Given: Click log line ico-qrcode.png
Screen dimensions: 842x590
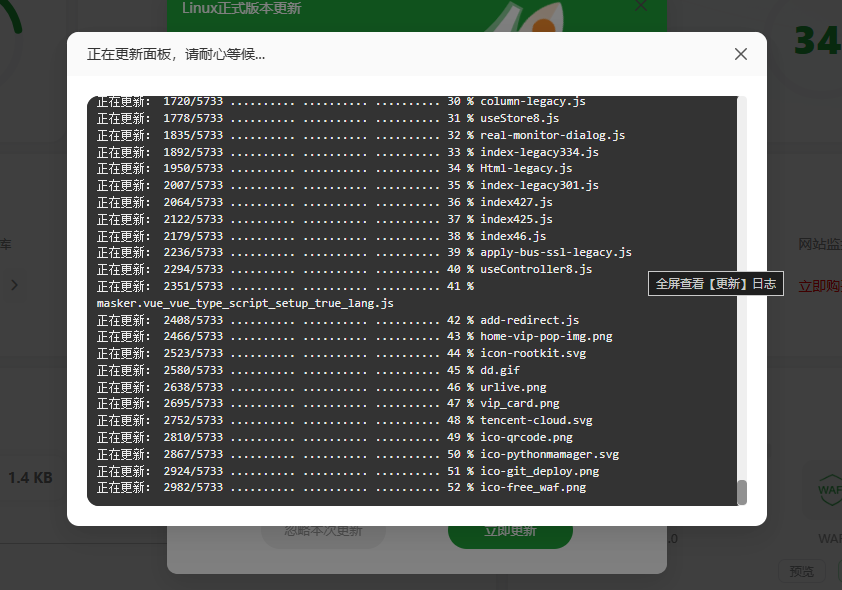Looking at the screenshot, I should [335, 438].
